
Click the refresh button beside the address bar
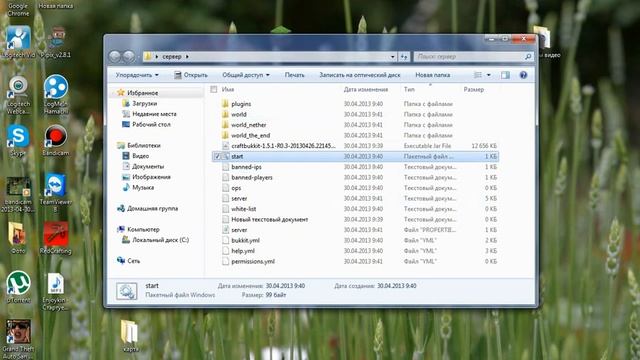[x=404, y=57]
